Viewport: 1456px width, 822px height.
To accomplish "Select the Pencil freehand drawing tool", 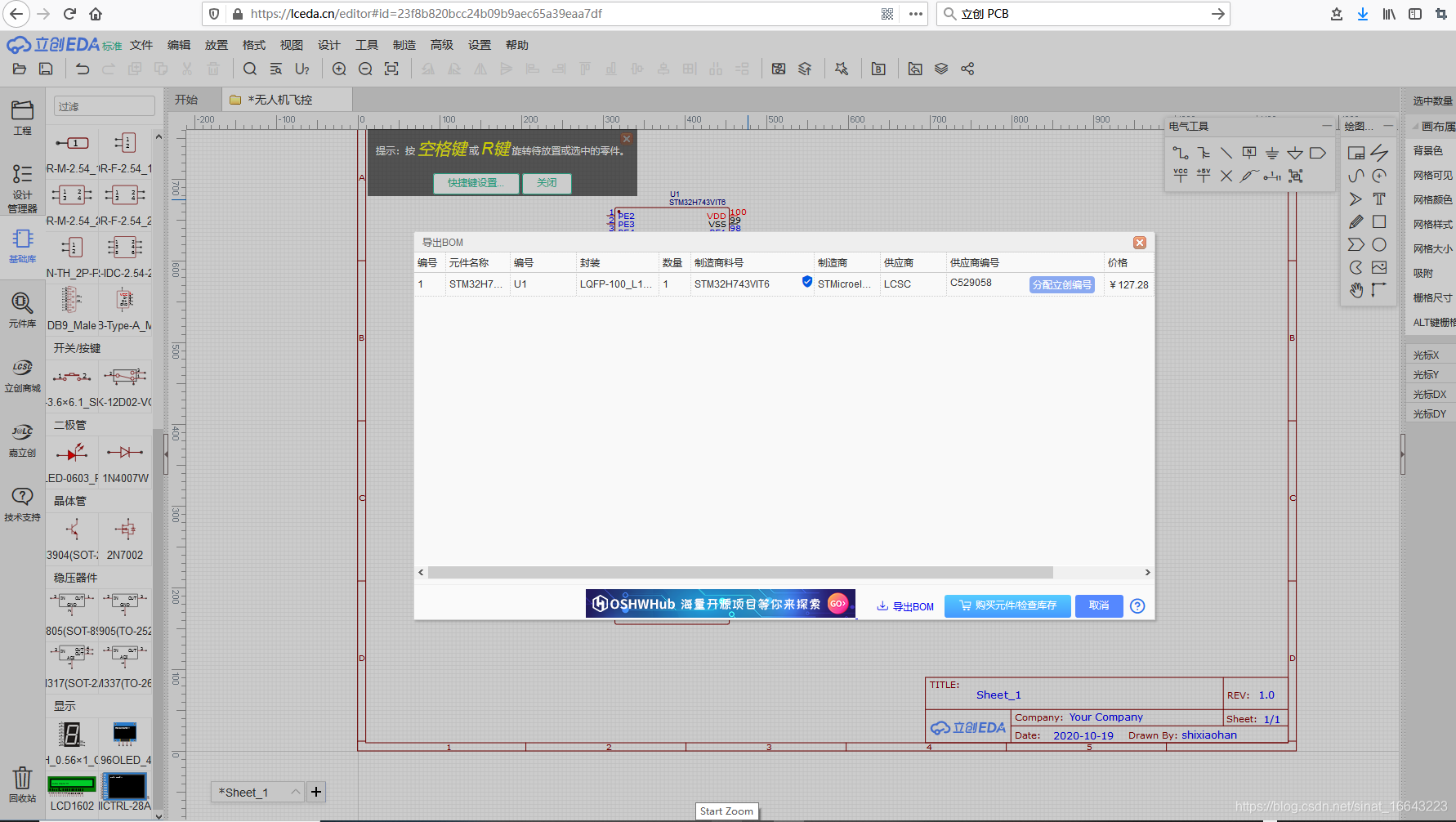I will pos(1356,221).
